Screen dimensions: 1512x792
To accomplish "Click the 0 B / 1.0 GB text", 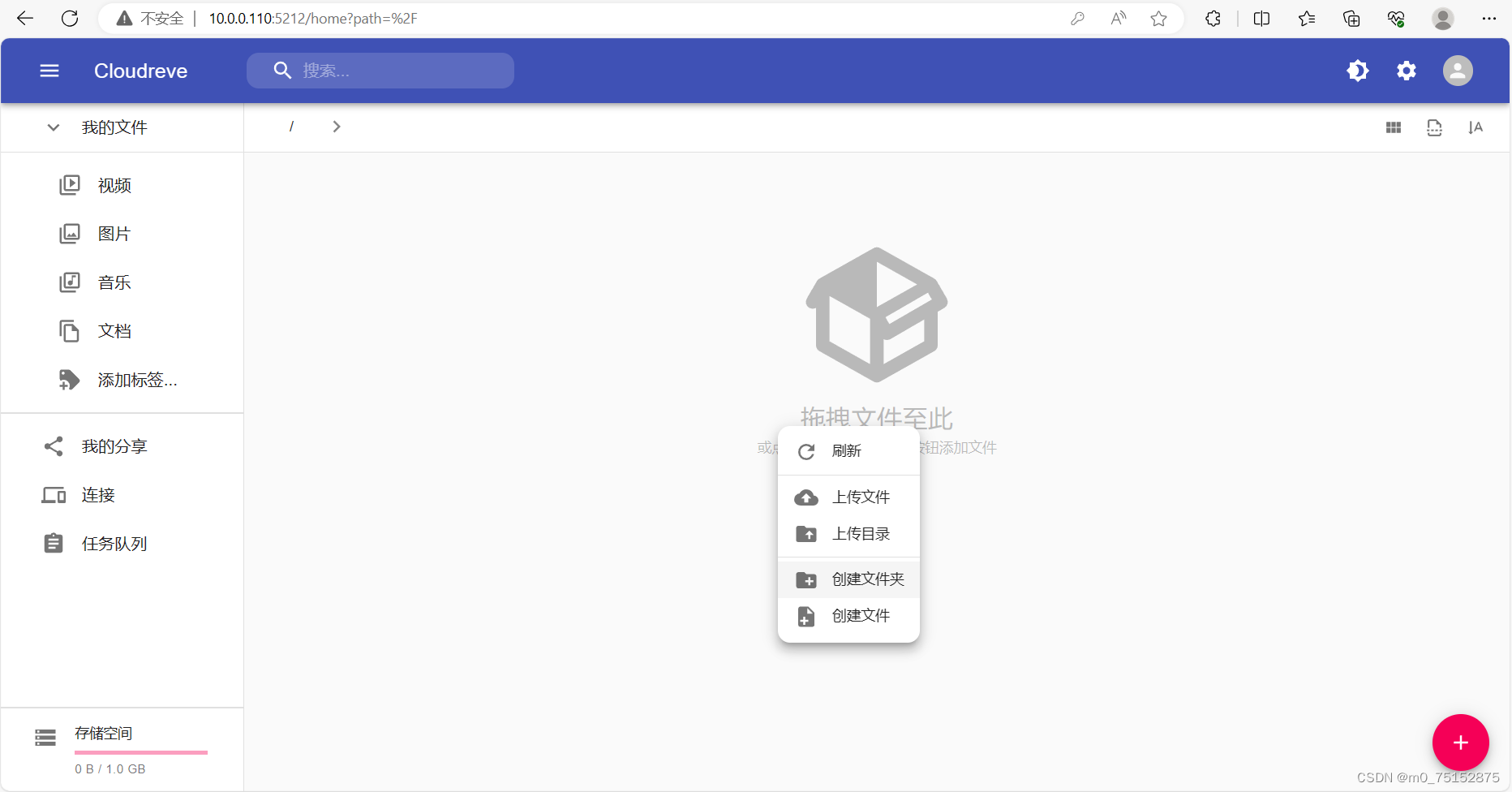I will click(x=110, y=769).
